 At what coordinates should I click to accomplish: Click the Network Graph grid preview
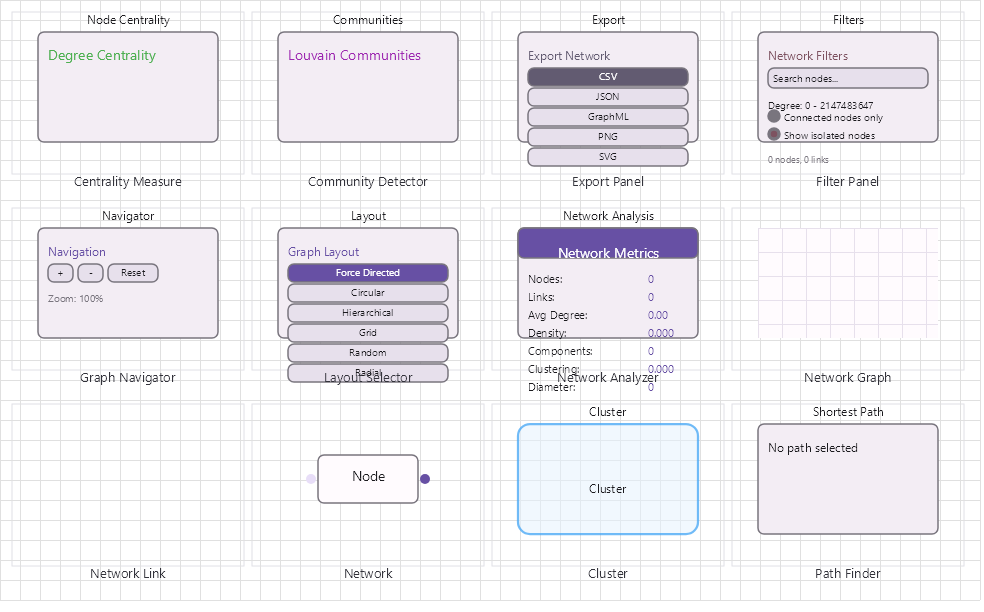point(848,283)
